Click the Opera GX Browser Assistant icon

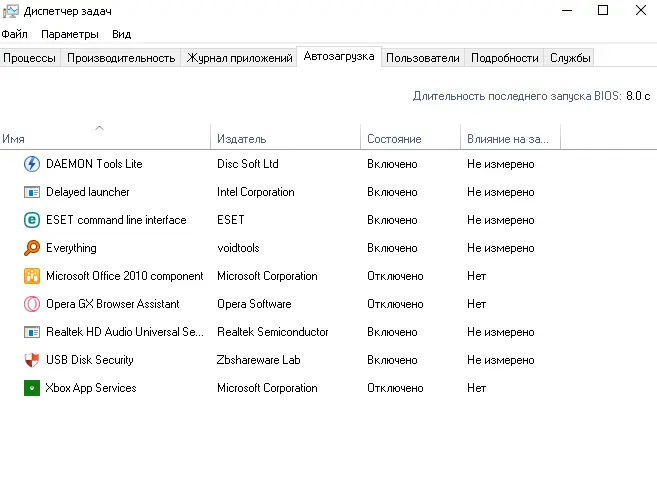pos(32,304)
